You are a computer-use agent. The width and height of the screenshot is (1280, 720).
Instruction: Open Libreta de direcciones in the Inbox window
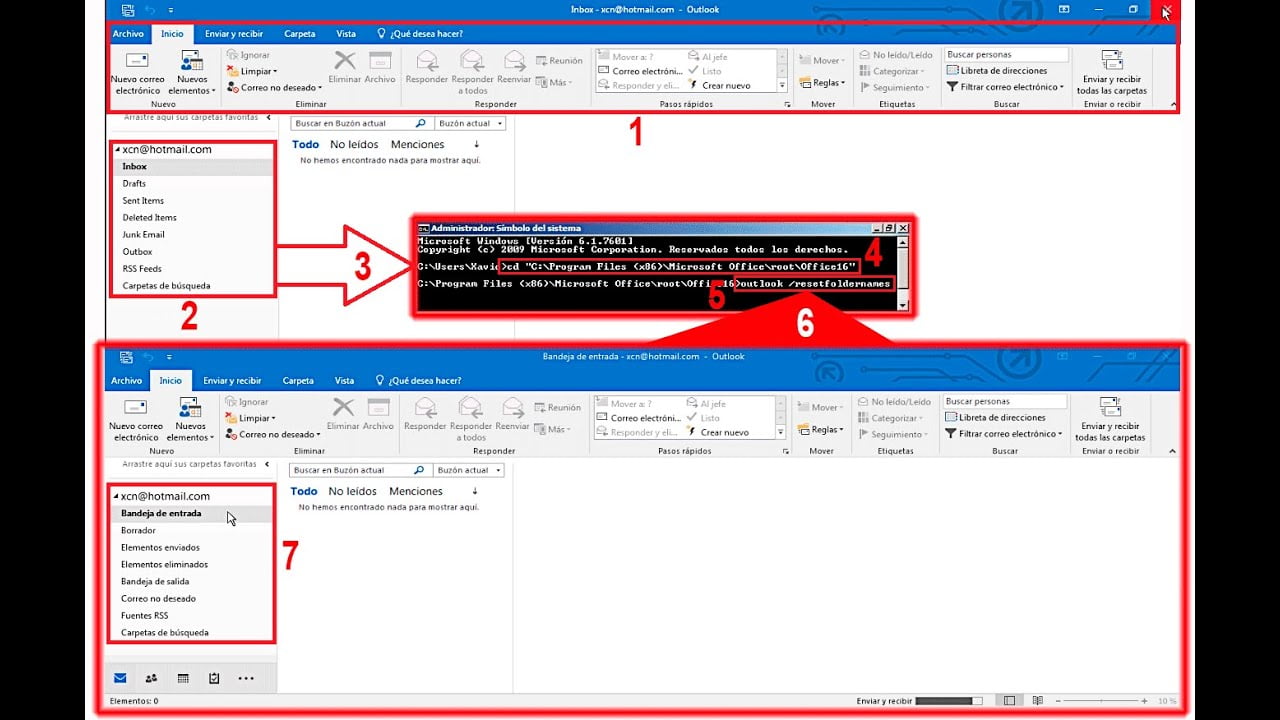pos(997,71)
